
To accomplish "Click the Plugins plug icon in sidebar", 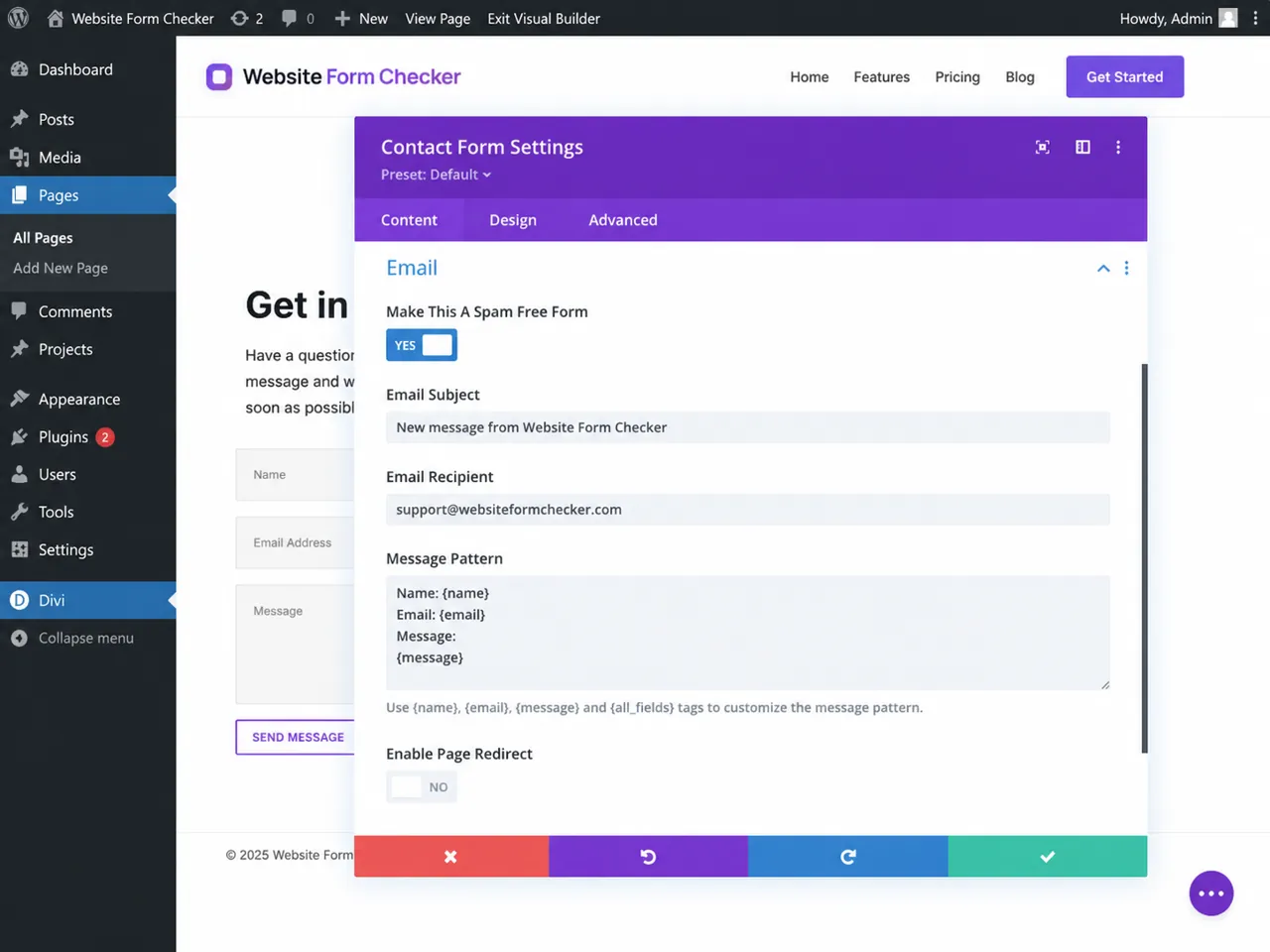I will 19,436.
